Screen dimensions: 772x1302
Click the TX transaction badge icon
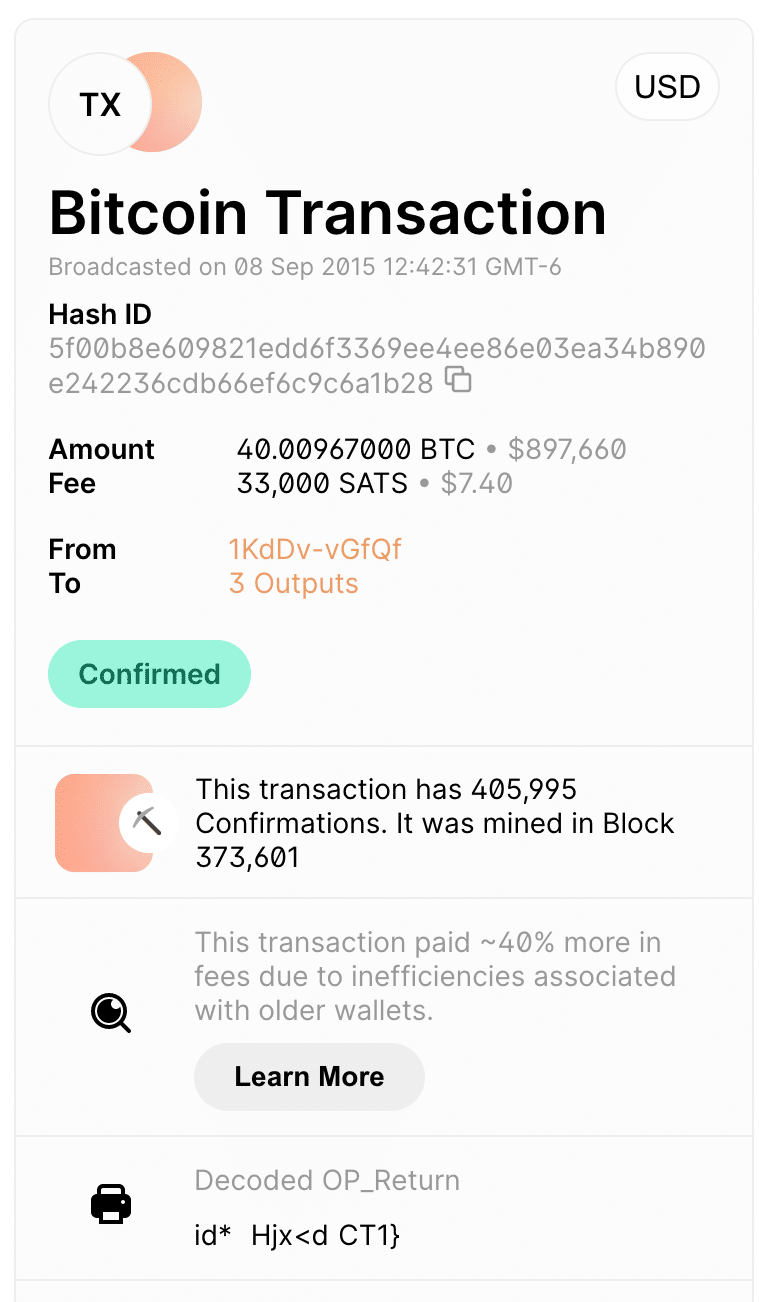pyautogui.click(x=100, y=104)
